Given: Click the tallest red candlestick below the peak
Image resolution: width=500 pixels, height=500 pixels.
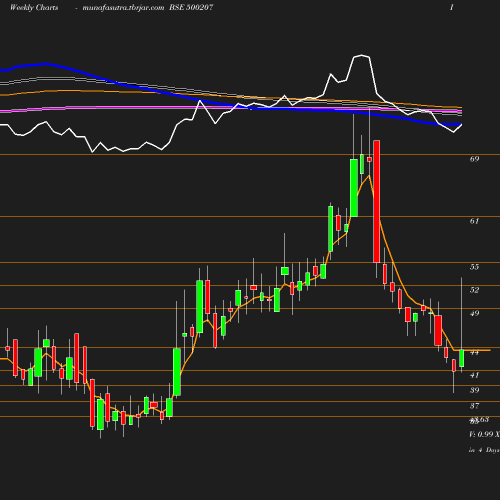Looking at the screenshot, I should pos(376,201).
